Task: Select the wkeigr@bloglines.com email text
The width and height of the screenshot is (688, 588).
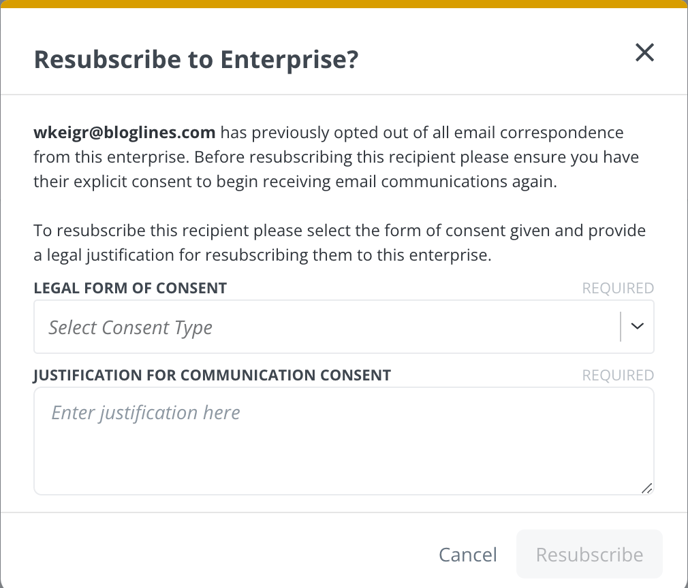Action: 125,133
